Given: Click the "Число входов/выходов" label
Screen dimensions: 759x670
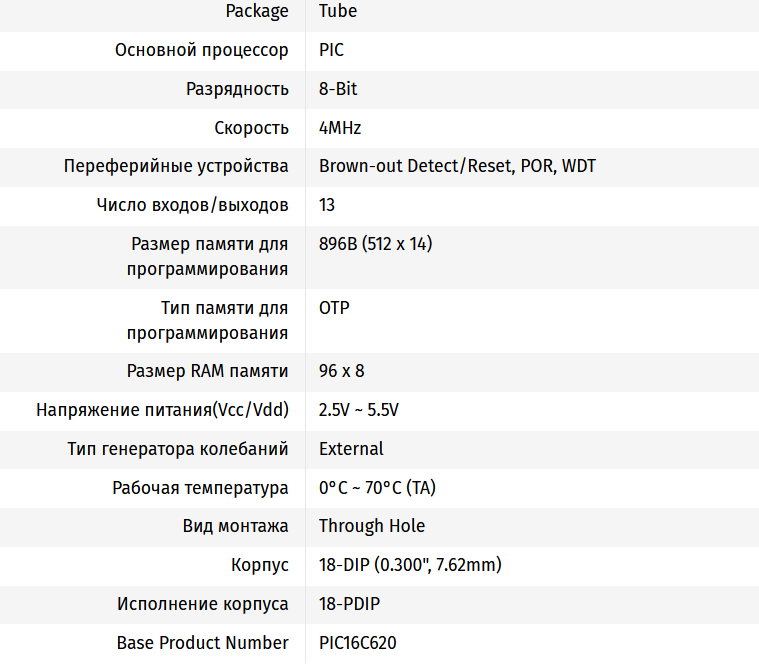Looking at the screenshot, I should [192, 205].
